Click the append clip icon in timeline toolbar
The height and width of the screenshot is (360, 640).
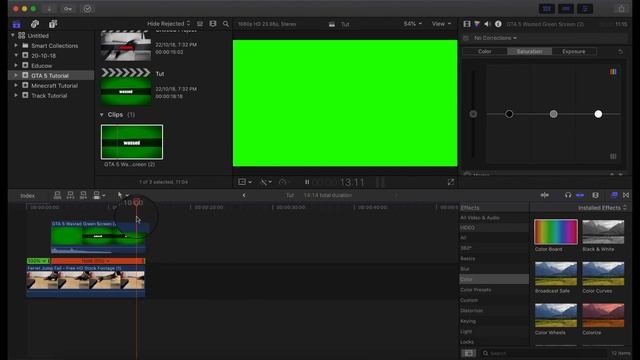pyautogui.click(x=83, y=195)
